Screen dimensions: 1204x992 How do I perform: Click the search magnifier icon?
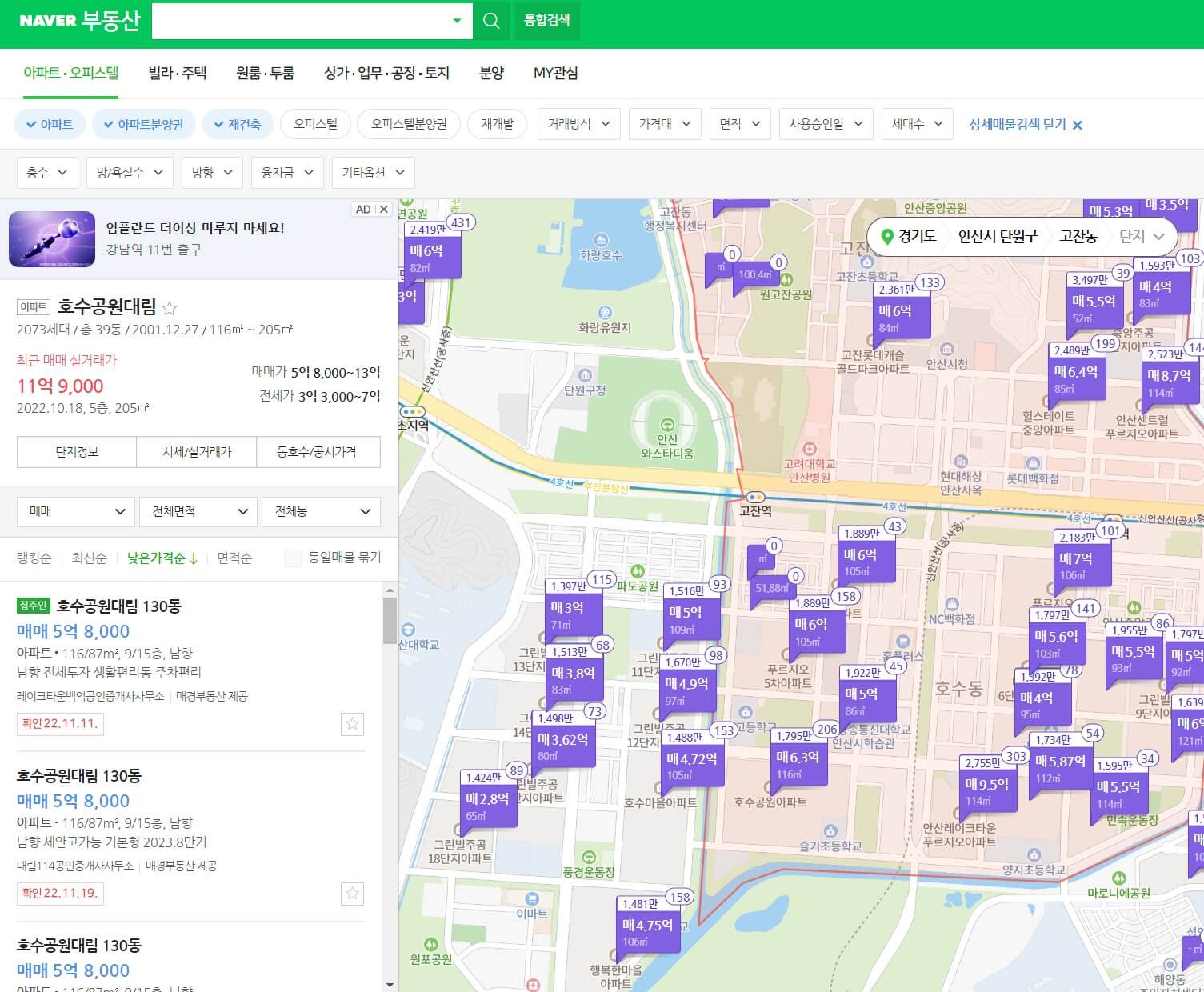tap(492, 21)
